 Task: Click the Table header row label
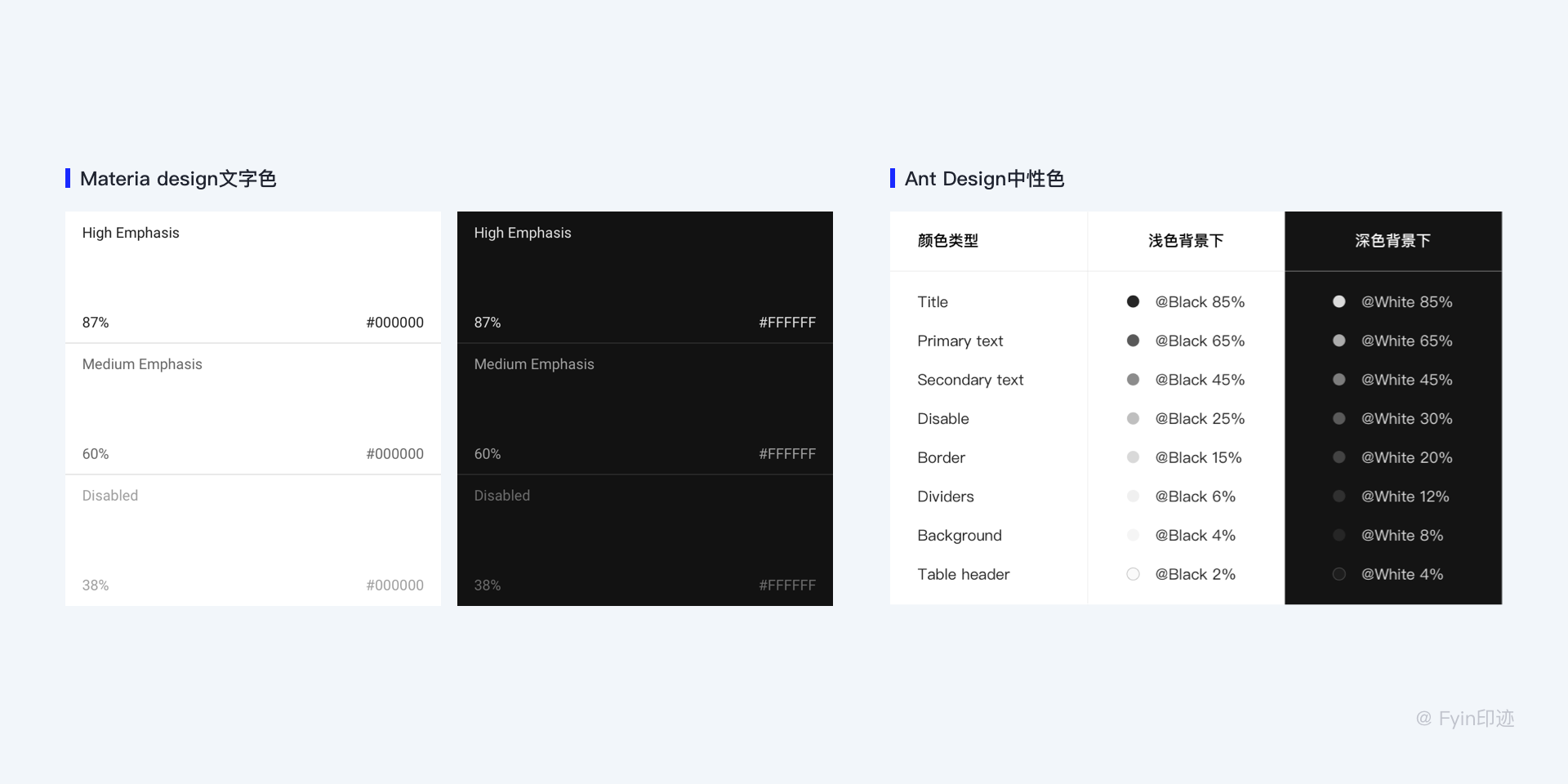963,574
